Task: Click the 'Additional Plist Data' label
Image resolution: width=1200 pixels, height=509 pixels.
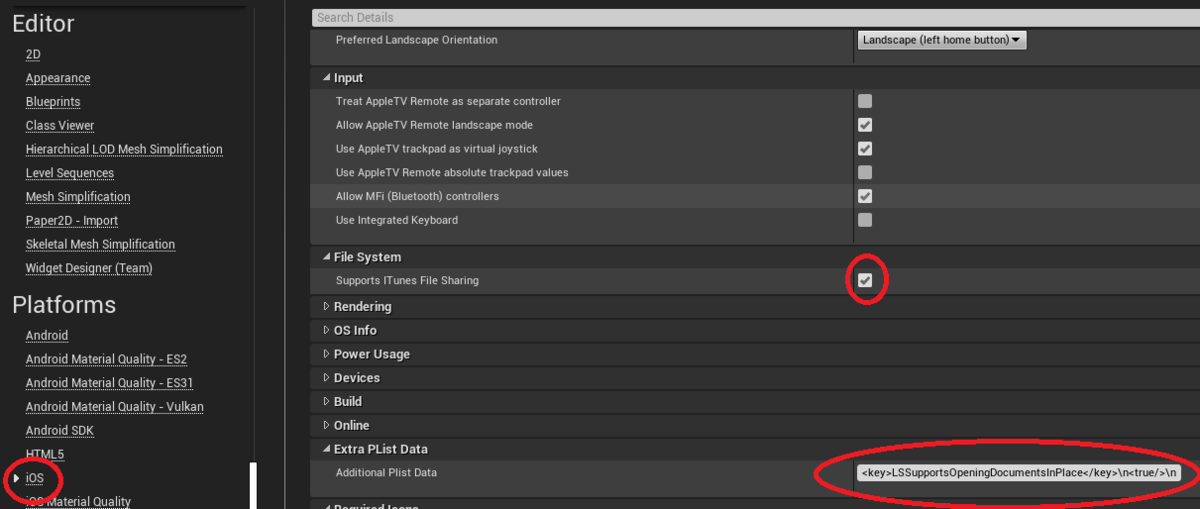Action: [x=386, y=473]
